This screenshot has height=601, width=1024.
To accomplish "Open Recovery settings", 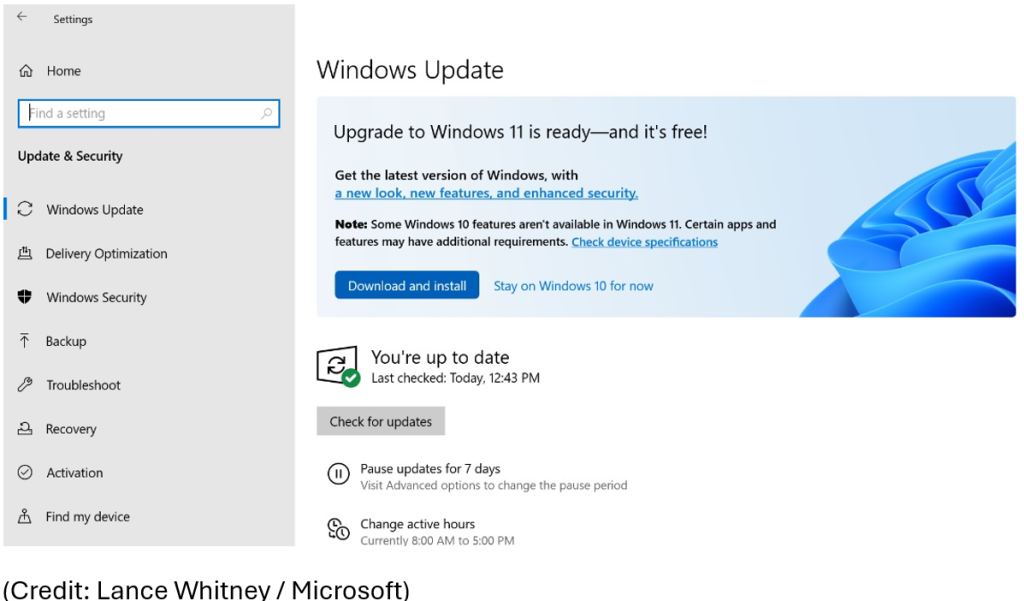I will point(71,429).
